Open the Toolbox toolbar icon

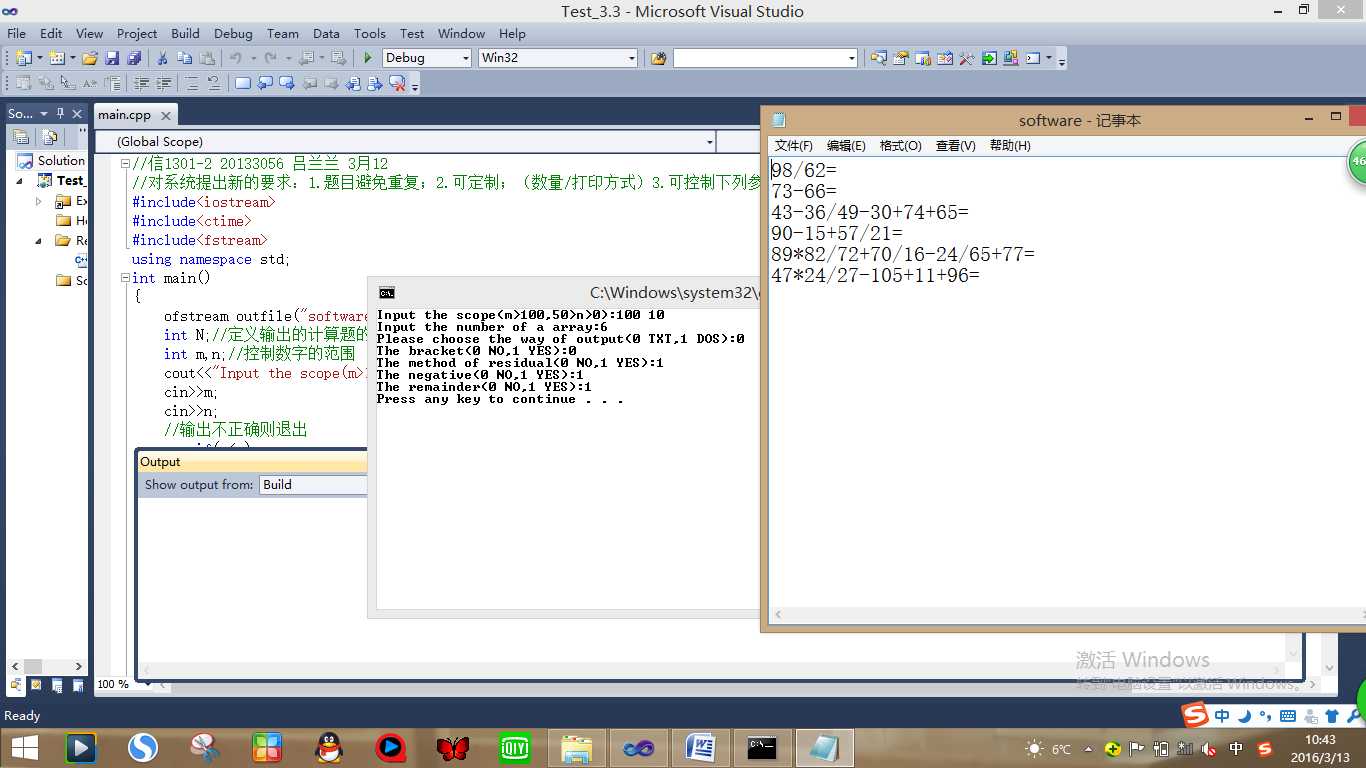click(967, 58)
